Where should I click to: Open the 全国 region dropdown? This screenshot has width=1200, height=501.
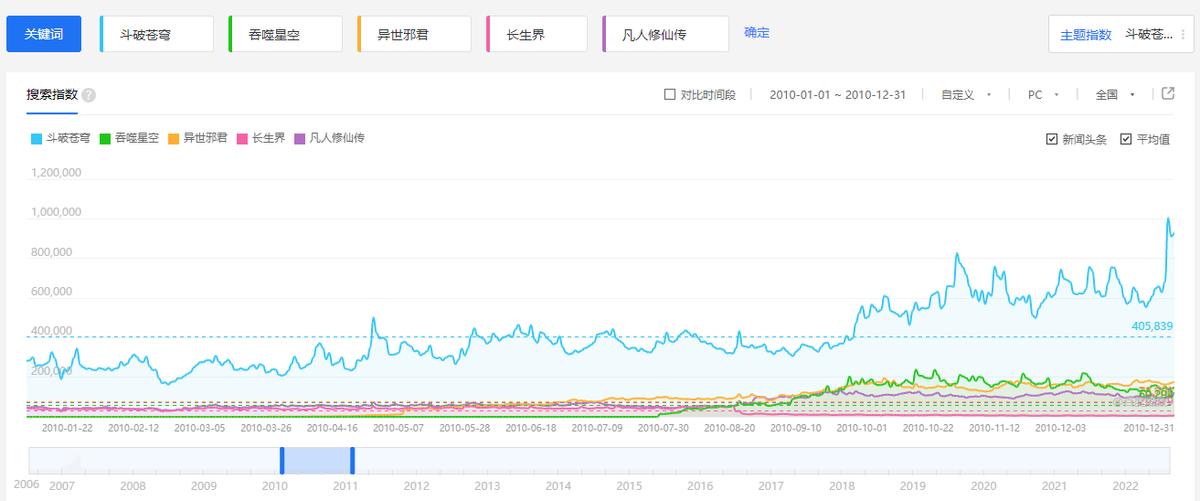click(1115, 95)
